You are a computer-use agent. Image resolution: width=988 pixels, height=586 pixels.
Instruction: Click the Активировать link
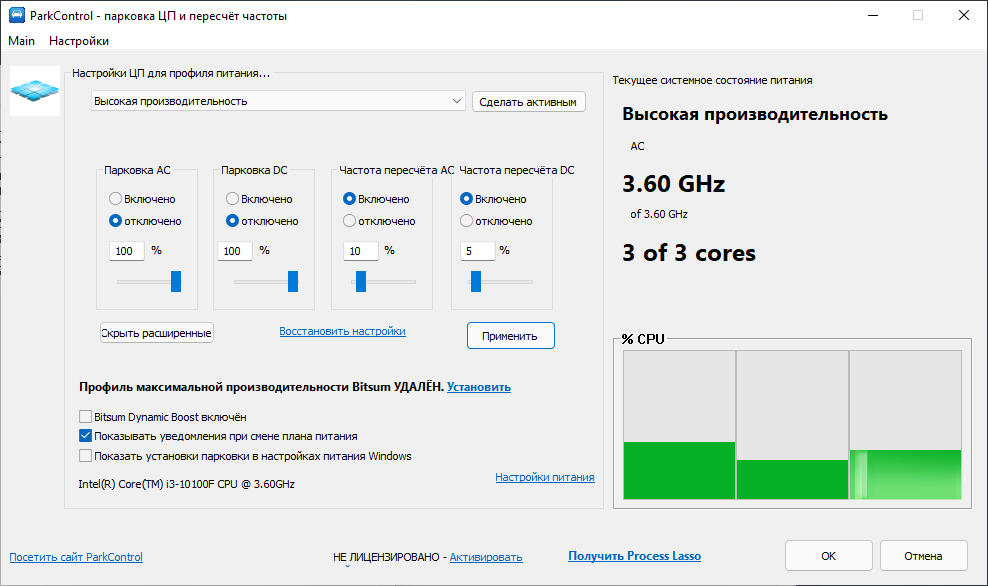(x=486, y=557)
